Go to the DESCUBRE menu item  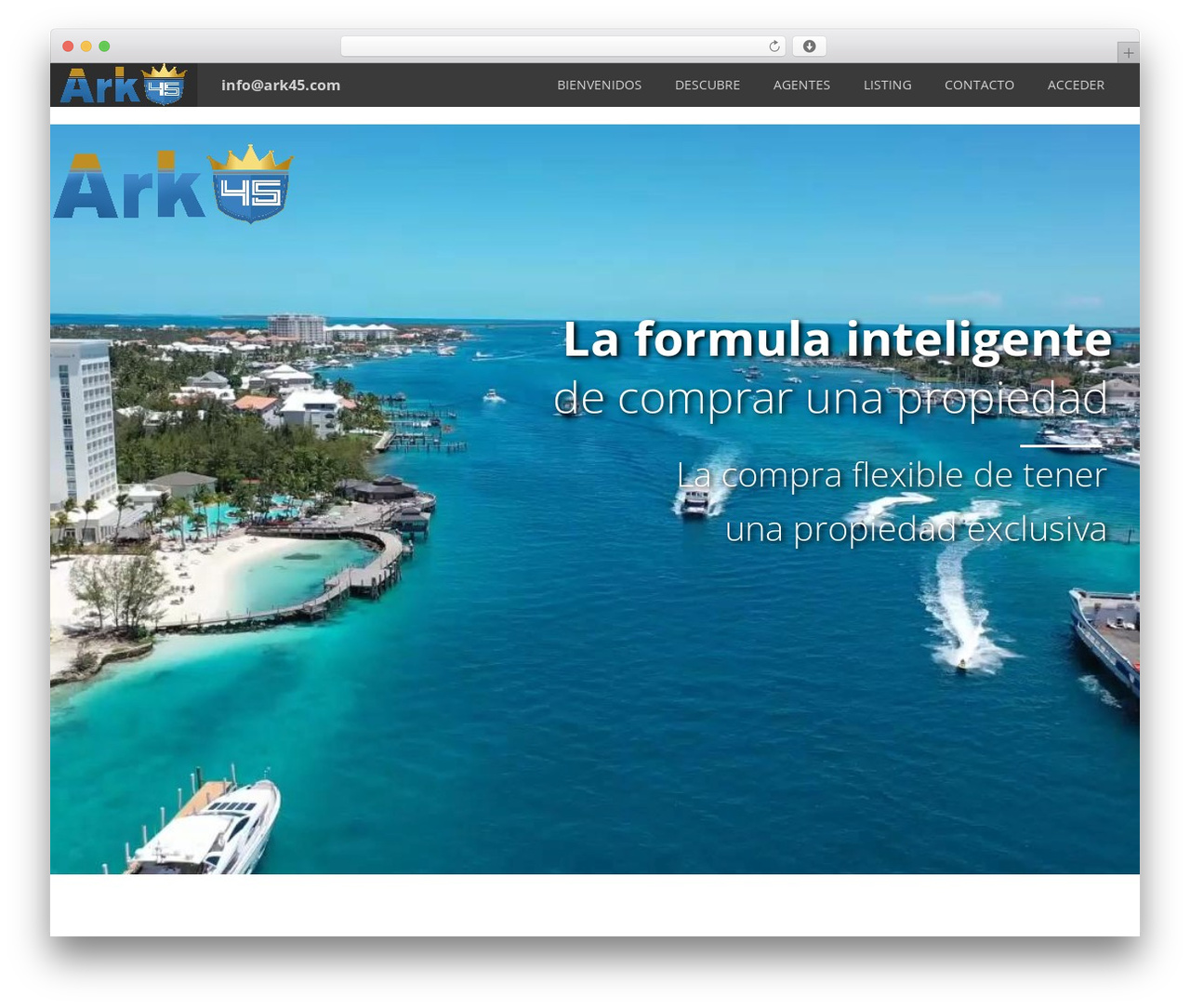[707, 85]
